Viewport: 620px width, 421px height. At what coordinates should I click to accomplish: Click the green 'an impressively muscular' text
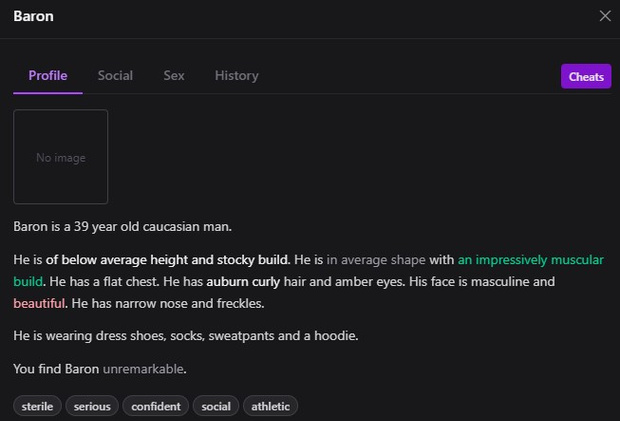click(530, 260)
